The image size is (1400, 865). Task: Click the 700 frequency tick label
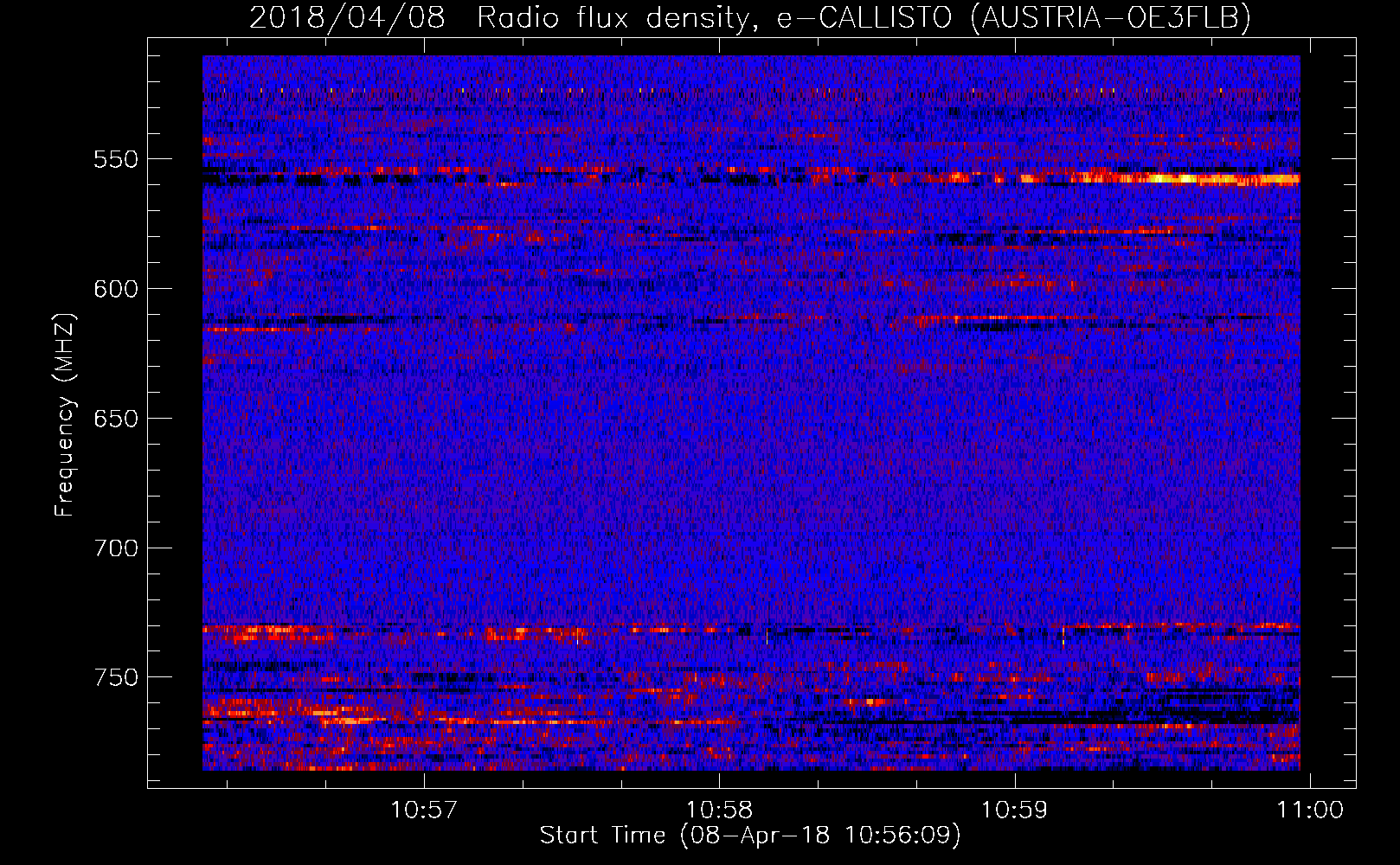click(x=116, y=548)
